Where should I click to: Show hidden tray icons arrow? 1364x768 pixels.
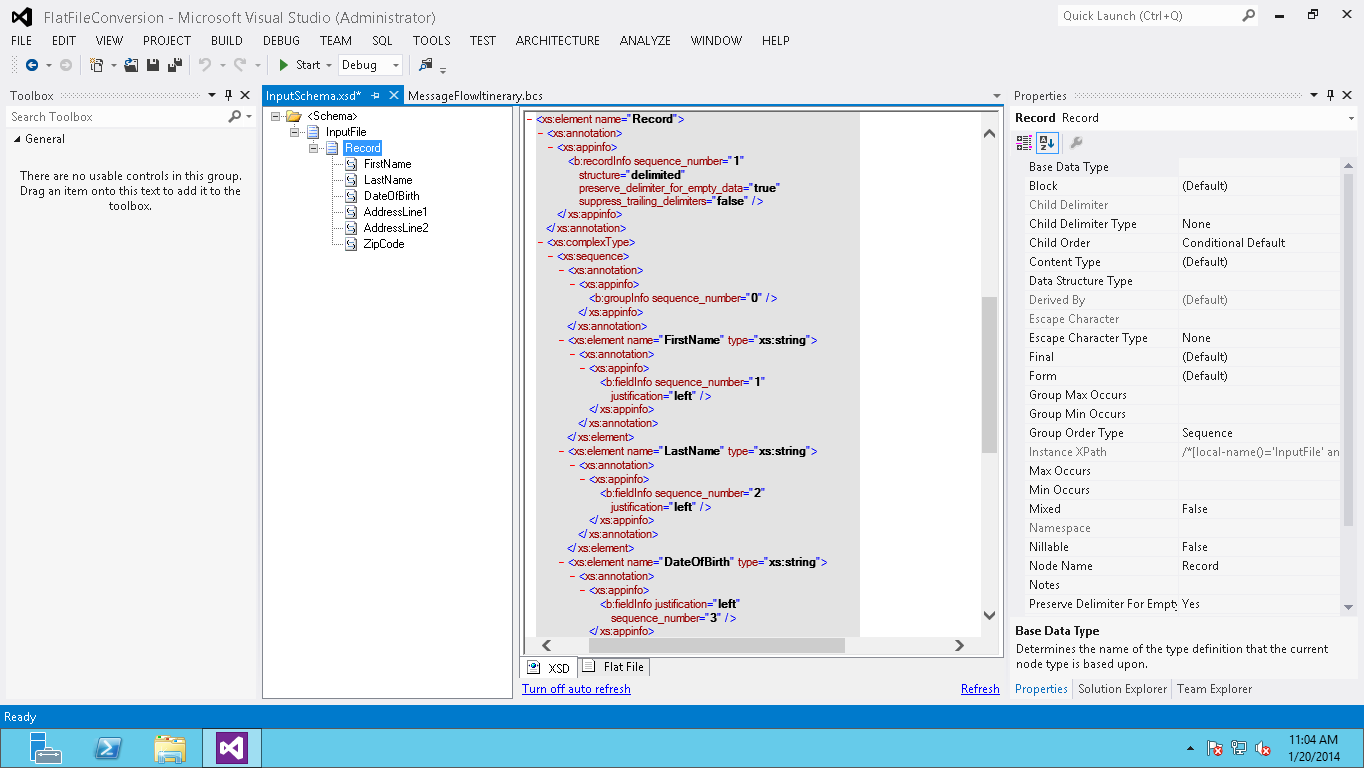(1190, 748)
